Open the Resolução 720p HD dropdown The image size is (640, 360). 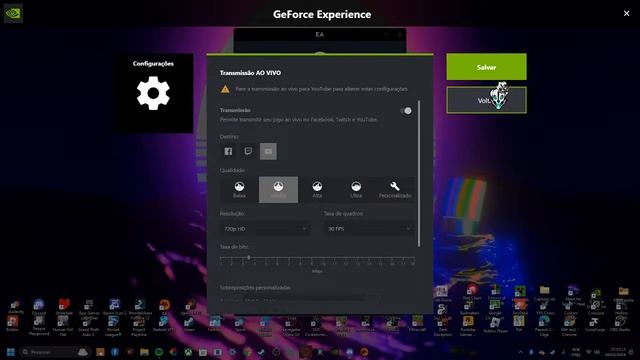click(x=264, y=229)
